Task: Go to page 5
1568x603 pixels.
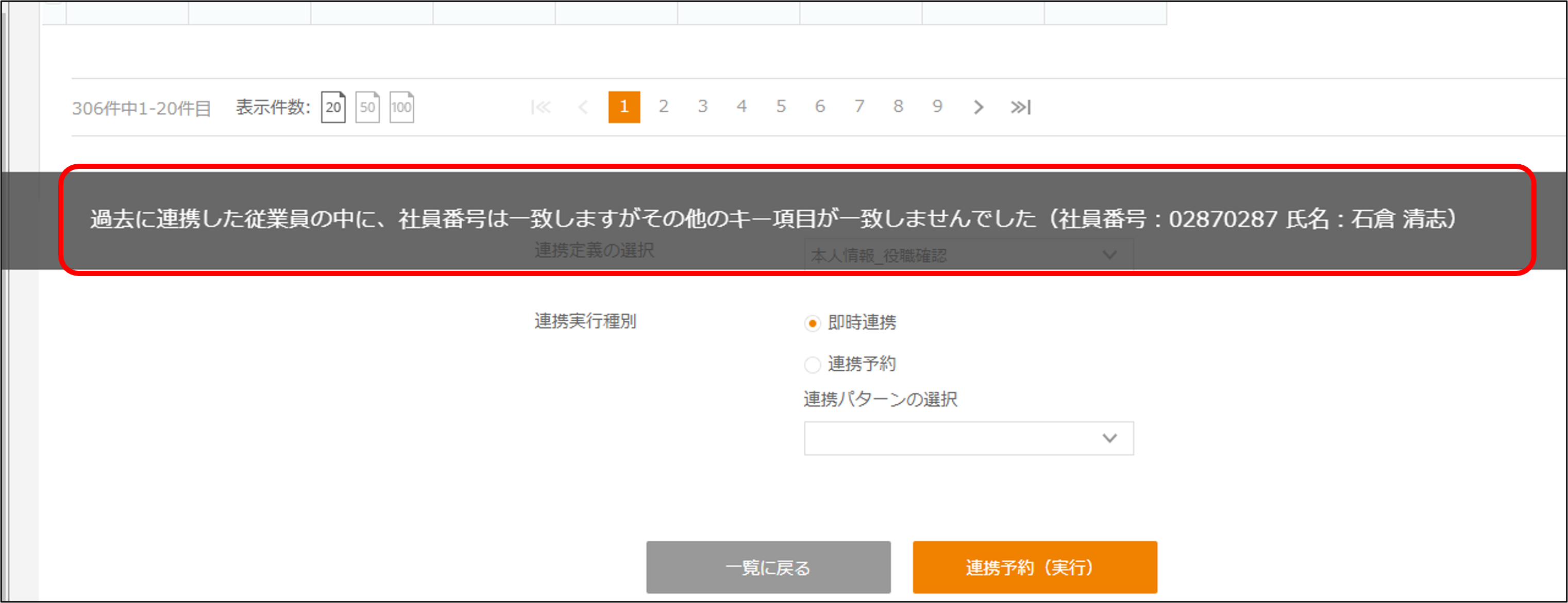Action: 781,107
